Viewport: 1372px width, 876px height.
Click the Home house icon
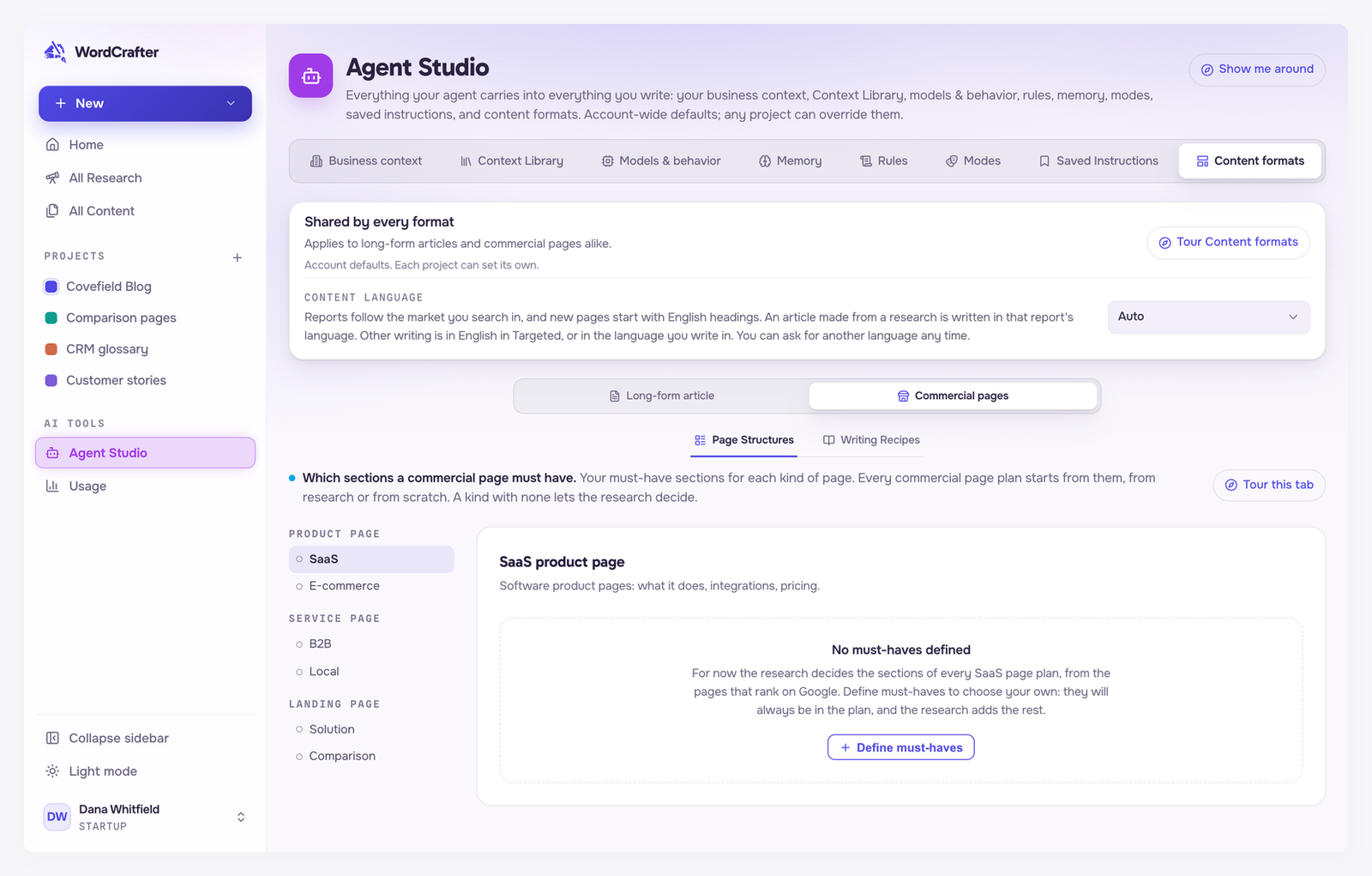click(52, 144)
